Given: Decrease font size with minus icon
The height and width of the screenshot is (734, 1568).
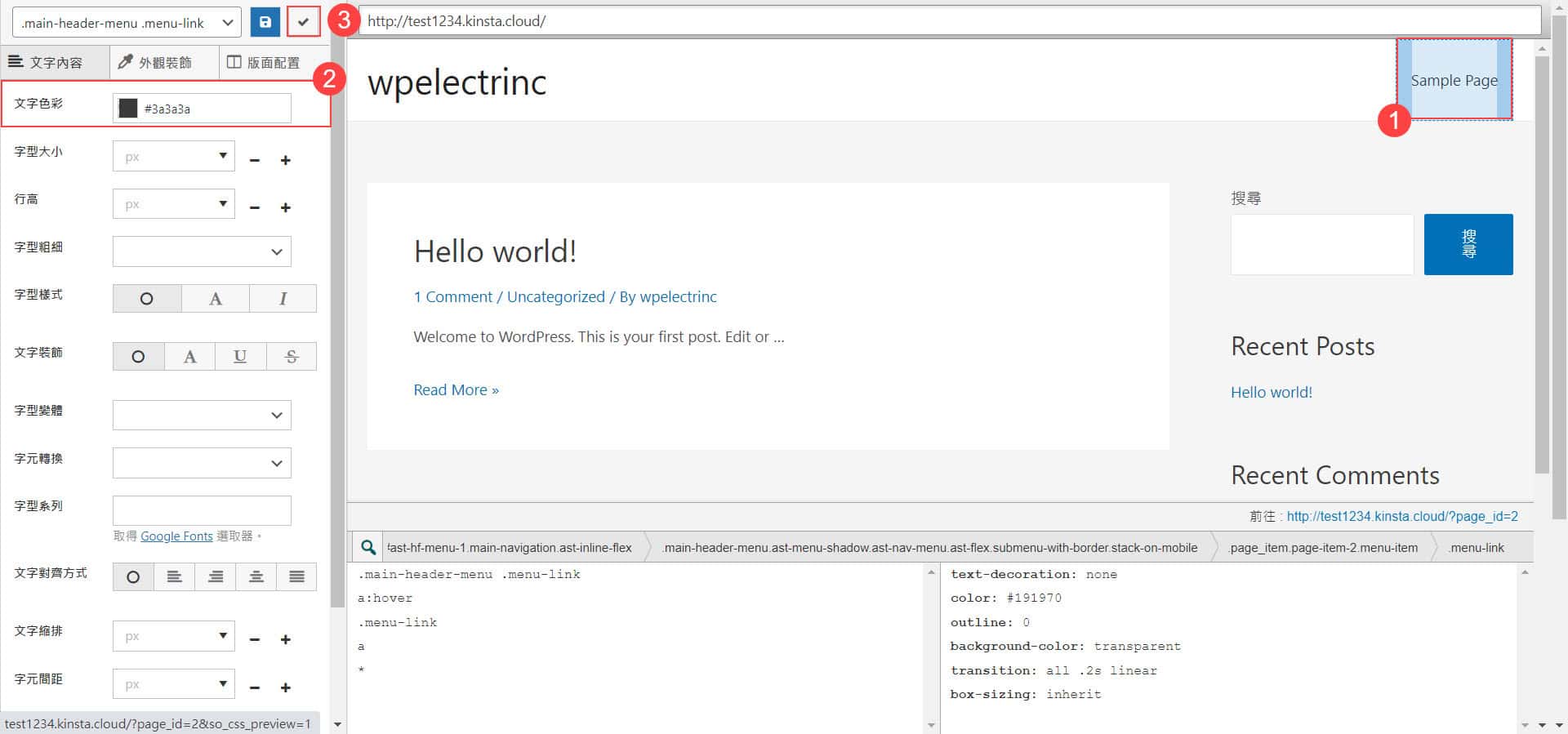Looking at the screenshot, I should coord(255,160).
